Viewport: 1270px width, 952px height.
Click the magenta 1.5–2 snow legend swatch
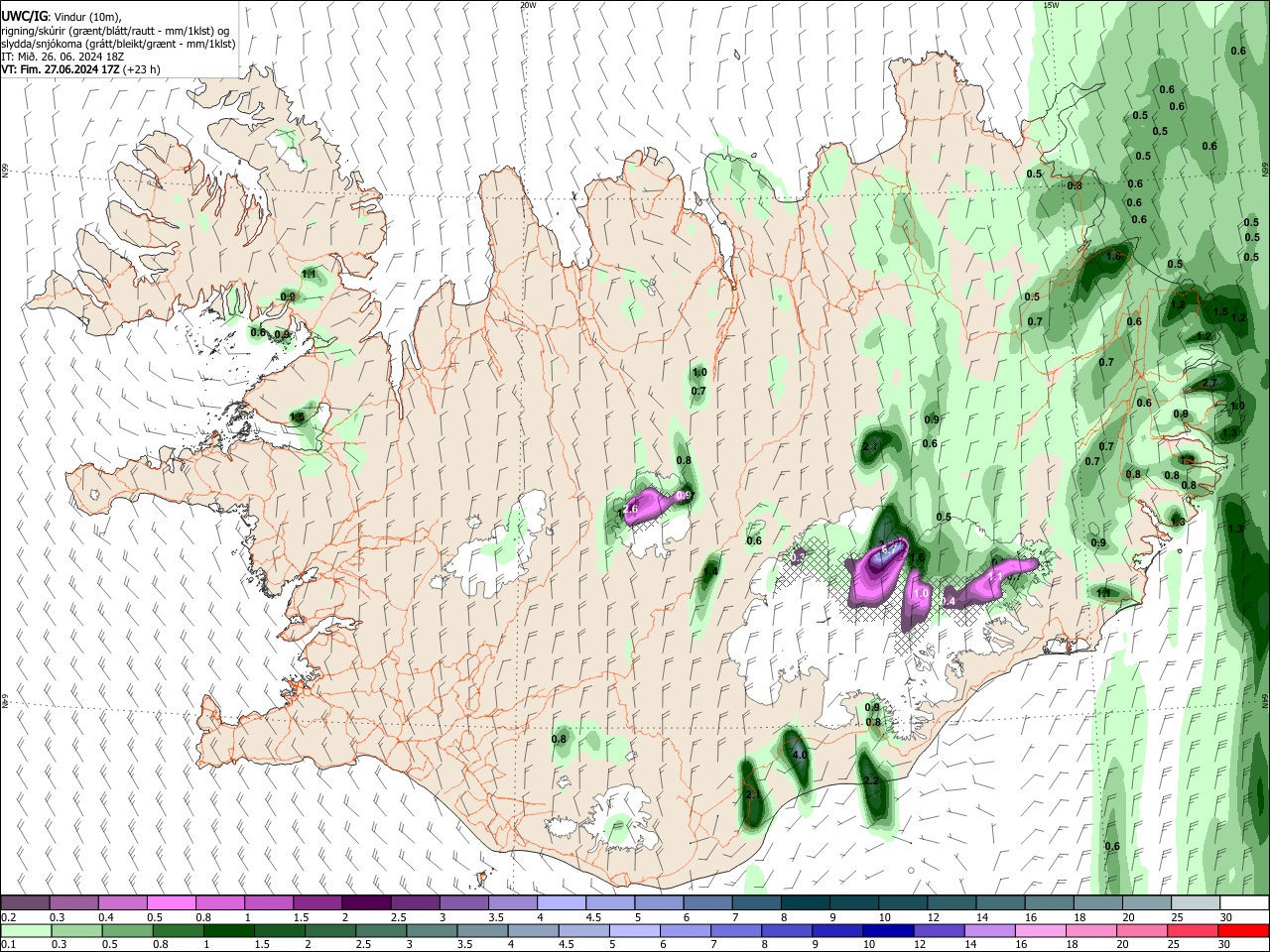317,902
